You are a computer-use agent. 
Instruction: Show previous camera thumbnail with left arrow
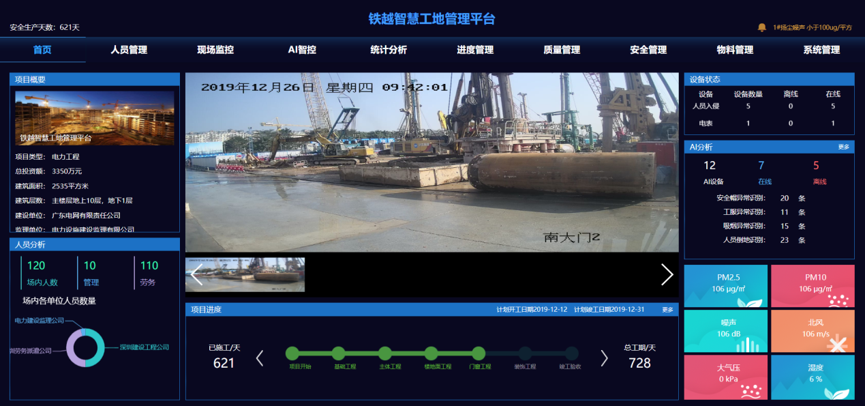[x=196, y=274]
